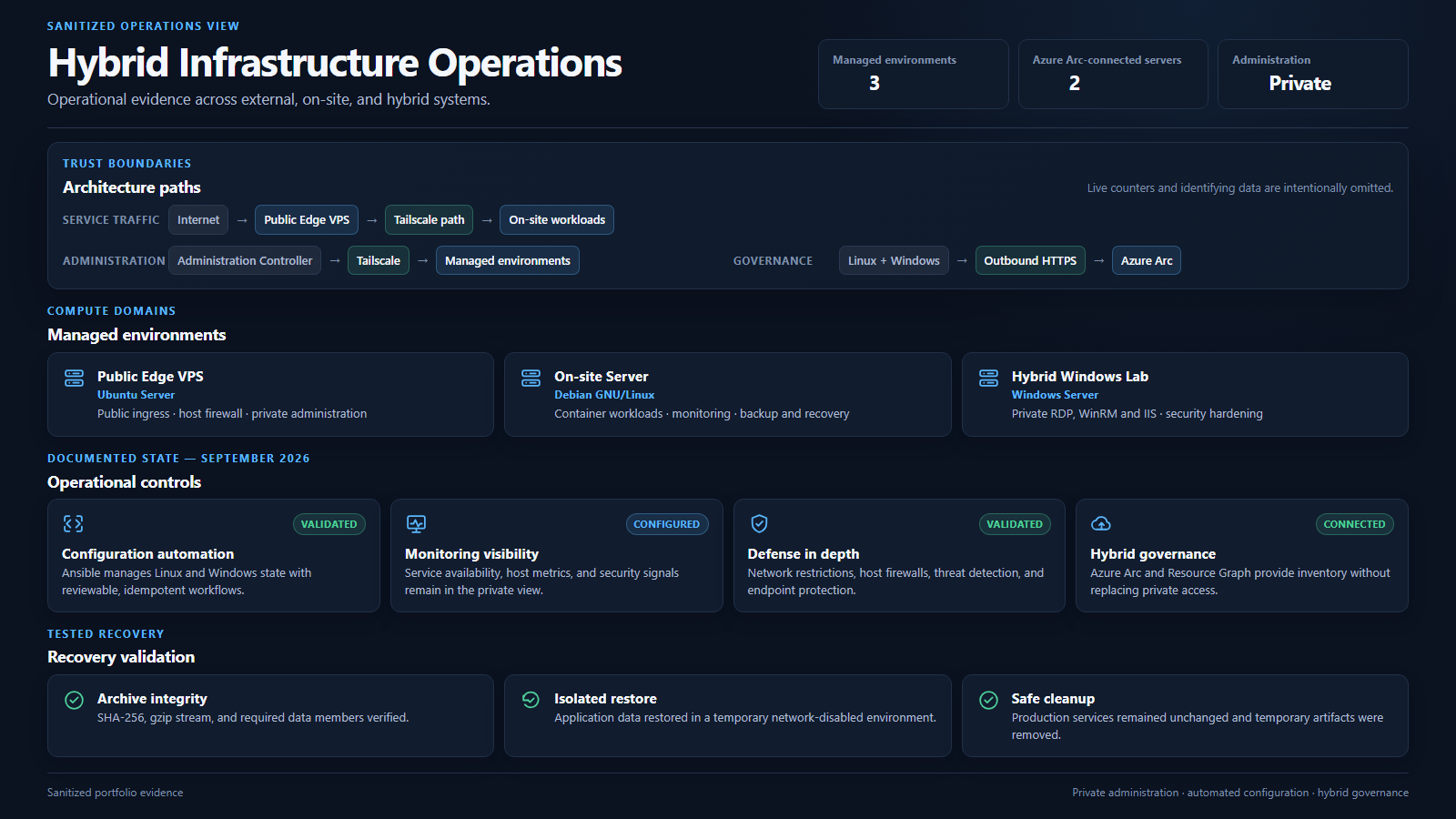1456x819 pixels.
Task: Click the server icon beside Public Edge VPS
Action: 75,379
